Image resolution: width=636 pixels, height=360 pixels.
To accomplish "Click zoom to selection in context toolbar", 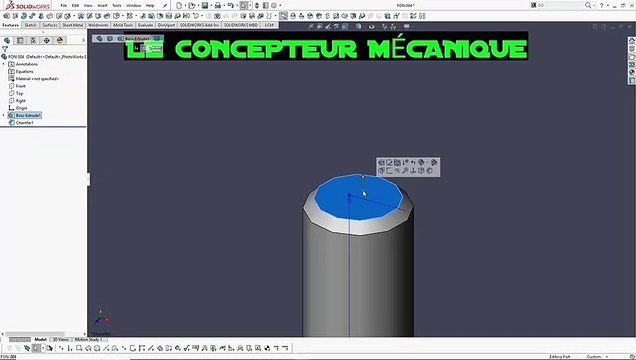I will click(405, 171).
